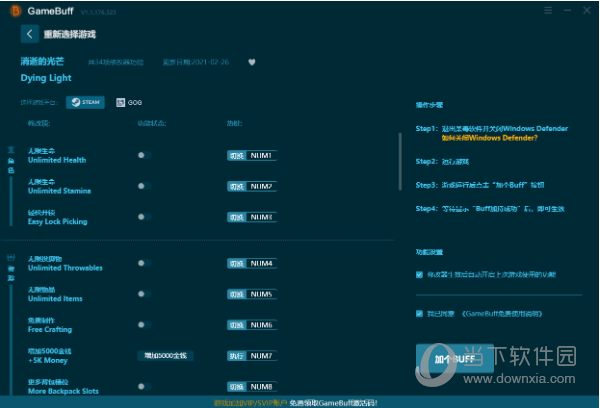Change the NUM3 hotkey for Easy Lock Picking
This screenshot has height=408, width=600.
click(252, 217)
